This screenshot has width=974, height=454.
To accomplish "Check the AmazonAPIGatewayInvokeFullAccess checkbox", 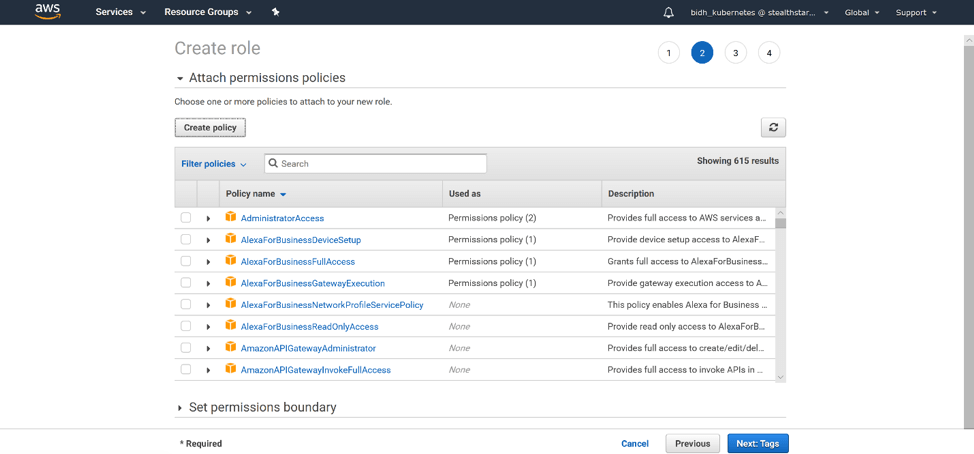I will click(x=186, y=370).
